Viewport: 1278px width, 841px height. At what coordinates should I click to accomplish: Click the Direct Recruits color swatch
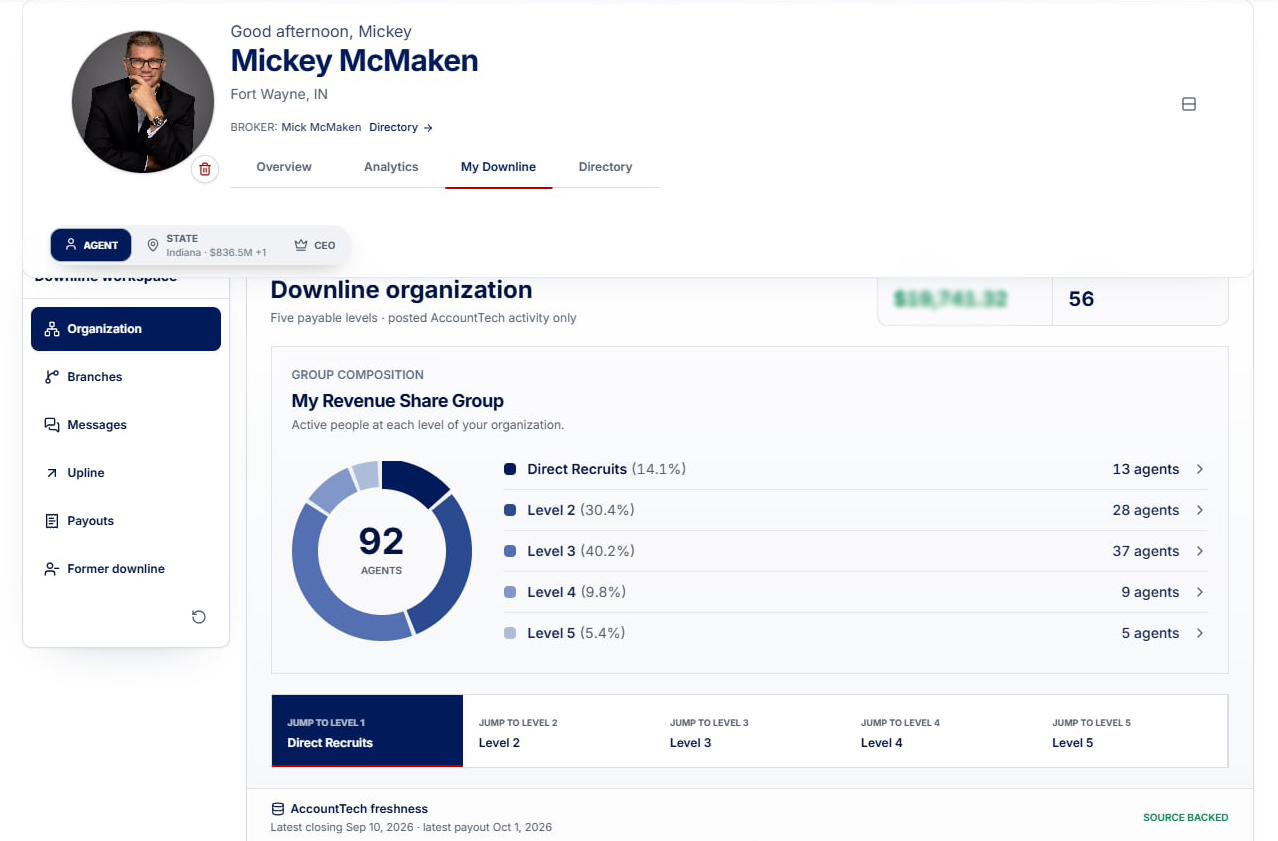coord(510,469)
